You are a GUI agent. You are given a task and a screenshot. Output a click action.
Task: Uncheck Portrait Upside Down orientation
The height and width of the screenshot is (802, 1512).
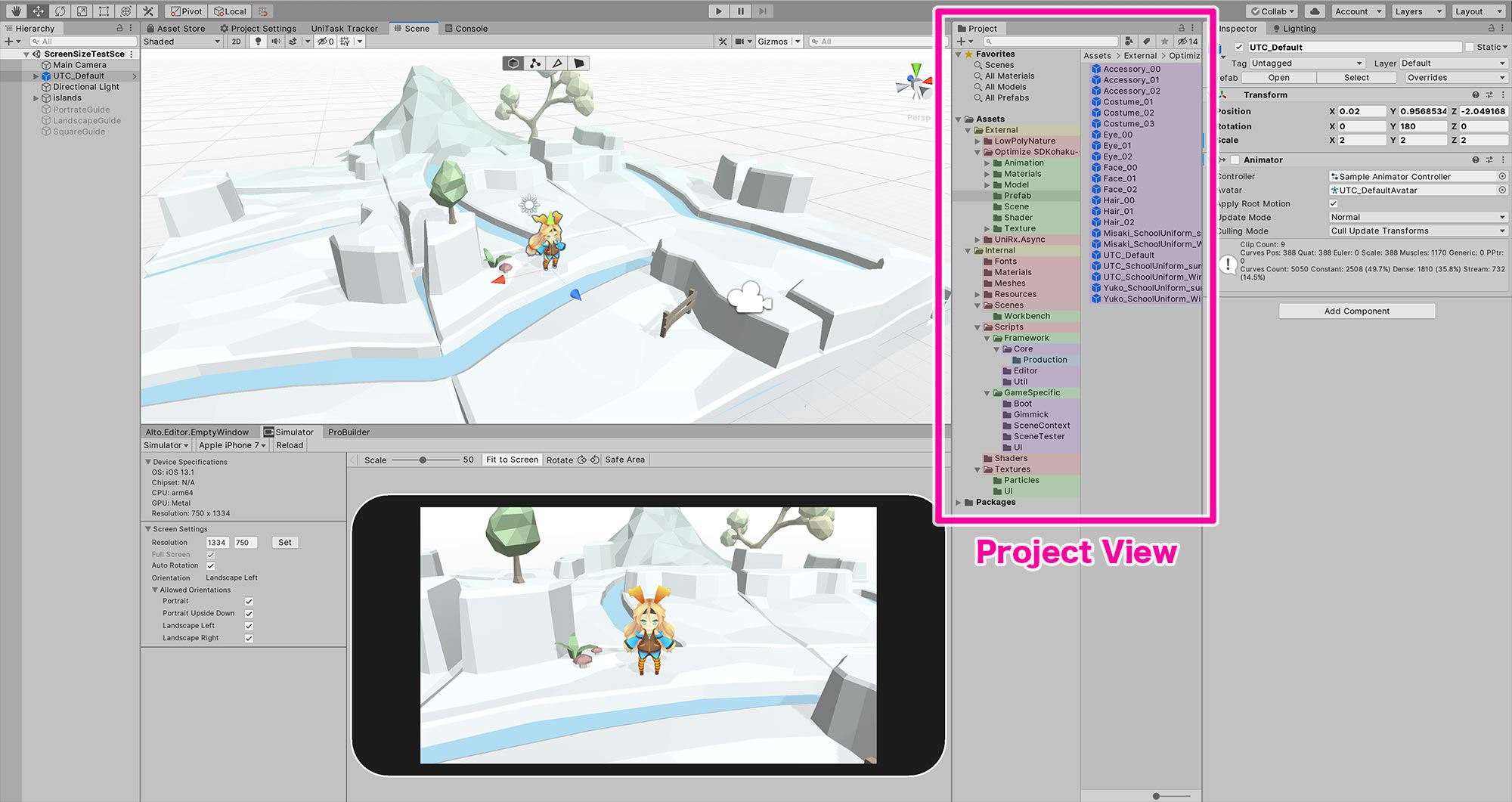[x=249, y=614]
